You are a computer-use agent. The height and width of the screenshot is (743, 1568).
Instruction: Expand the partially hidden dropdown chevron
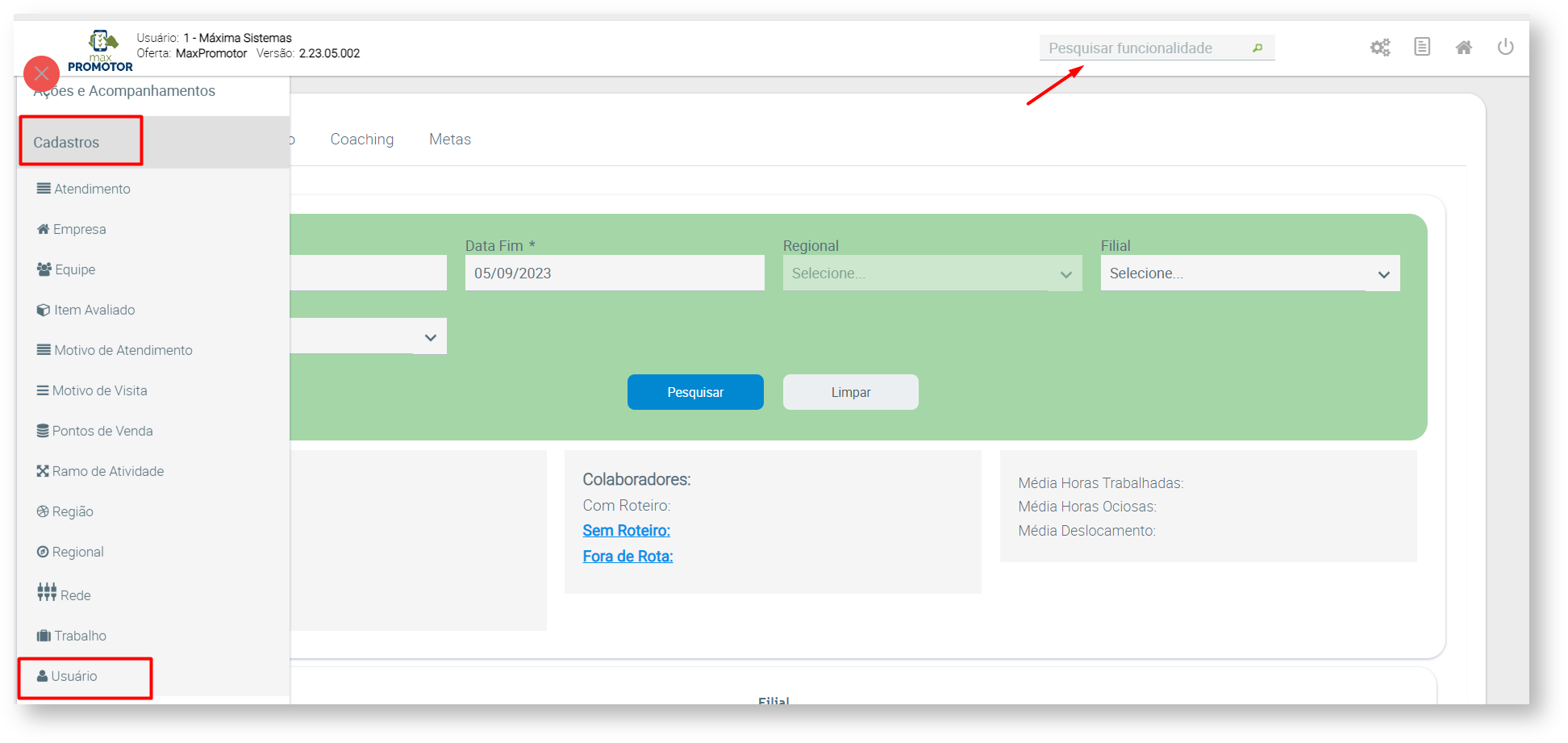431,337
